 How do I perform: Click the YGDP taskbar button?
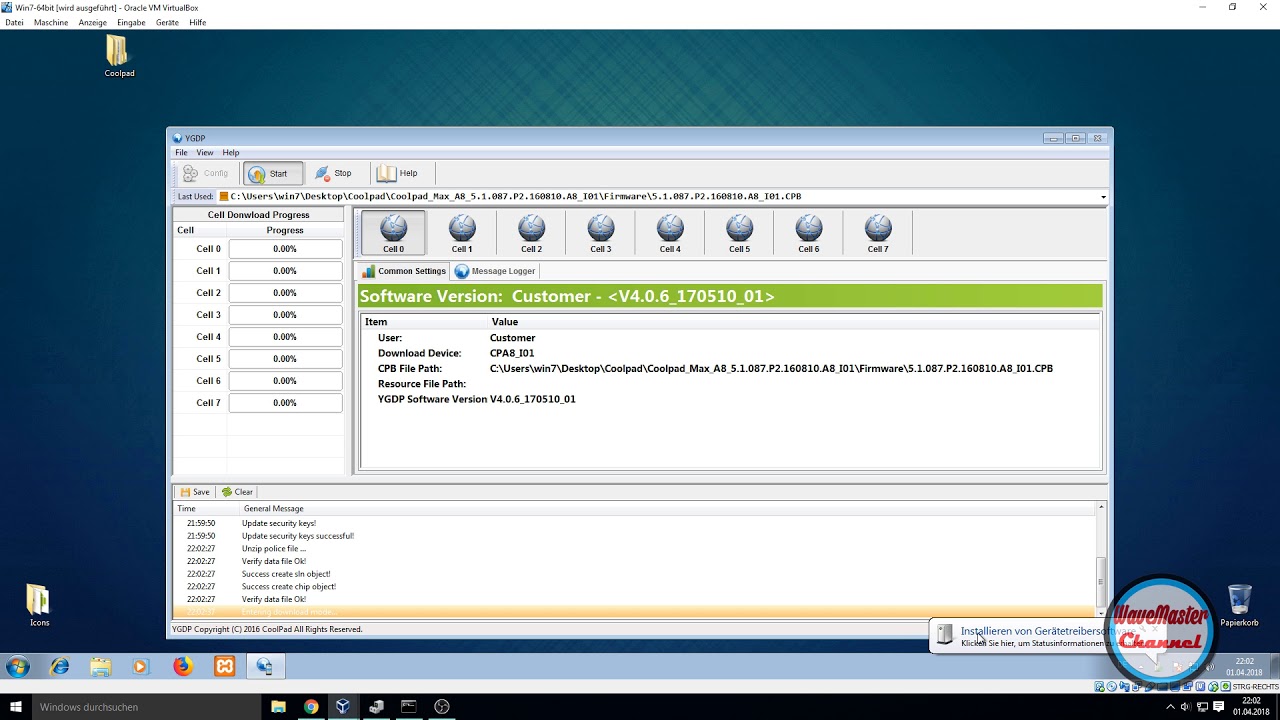[x=264, y=666]
